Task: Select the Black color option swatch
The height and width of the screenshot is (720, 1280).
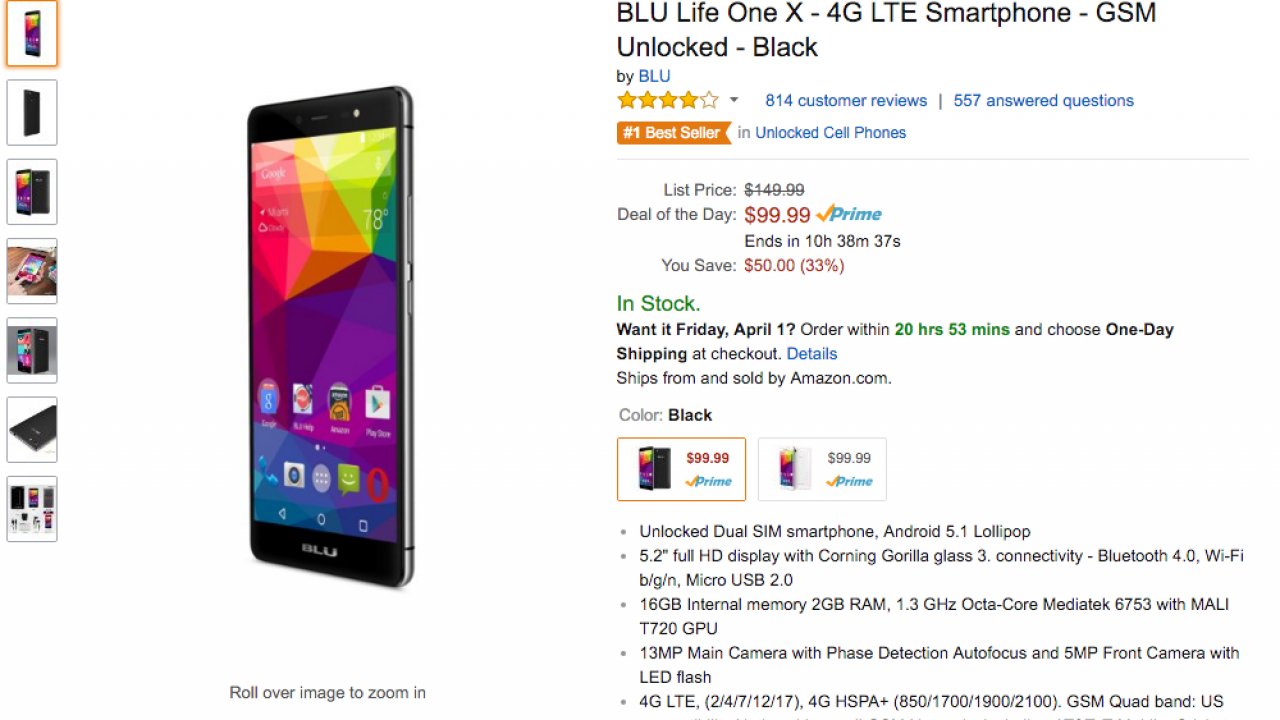Action: 681,469
